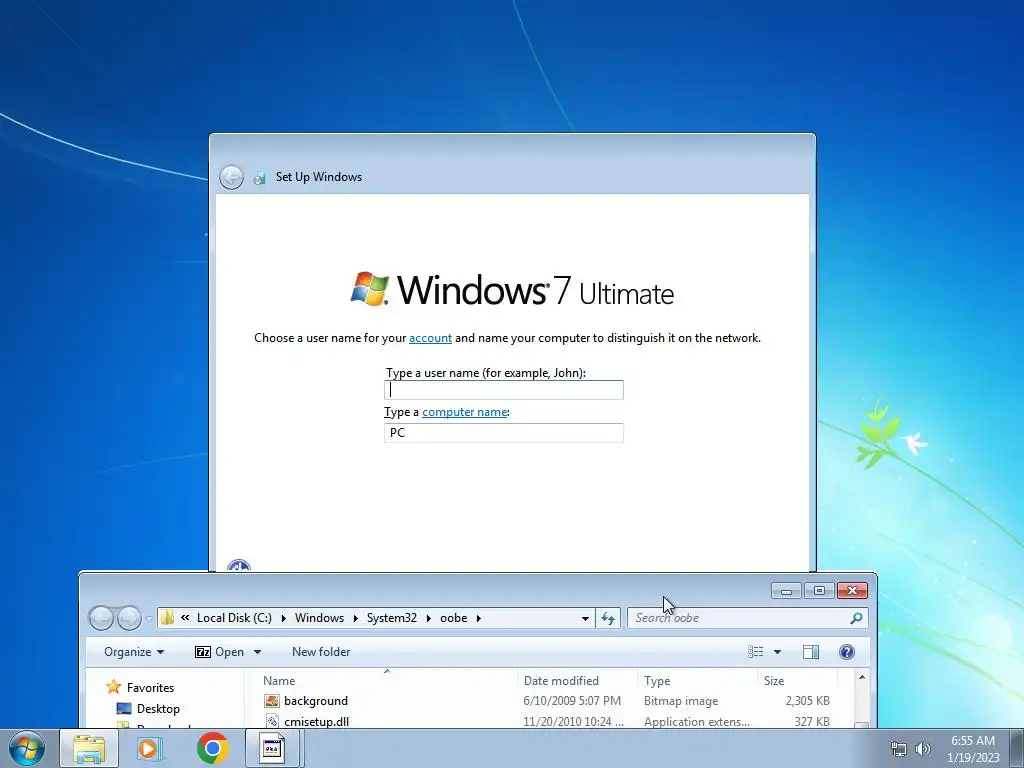1024x768 pixels.
Task: Close the Explorer window
Action: click(x=852, y=591)
